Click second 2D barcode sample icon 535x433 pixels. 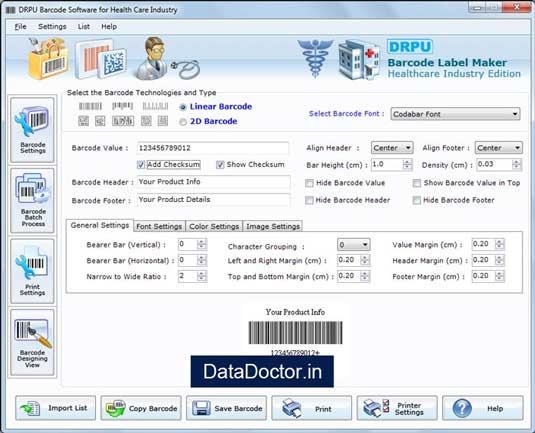[100, 121]
